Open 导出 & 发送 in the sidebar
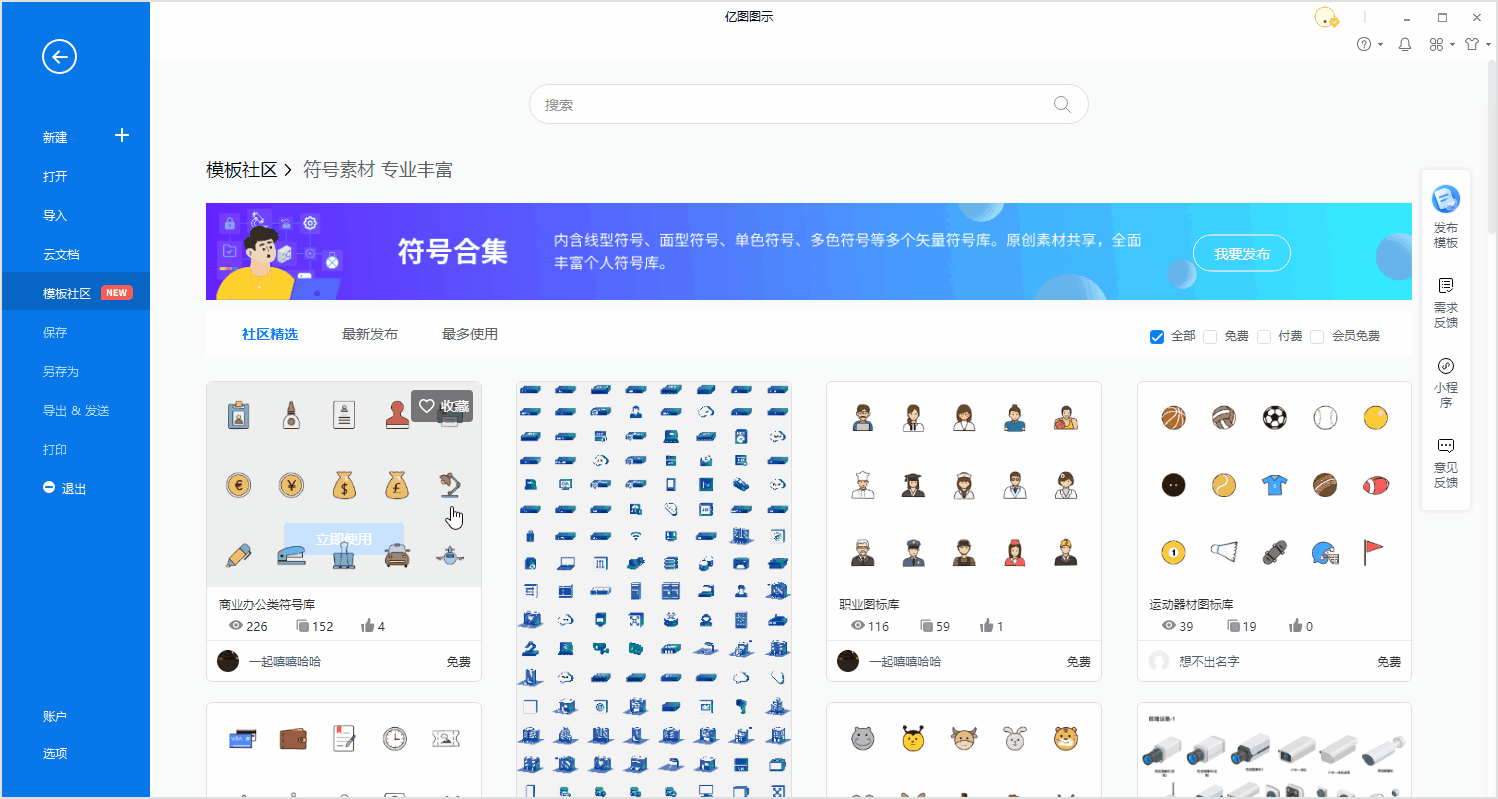The width and height of the screenshot is (1498, 799). tap(75, 410)
